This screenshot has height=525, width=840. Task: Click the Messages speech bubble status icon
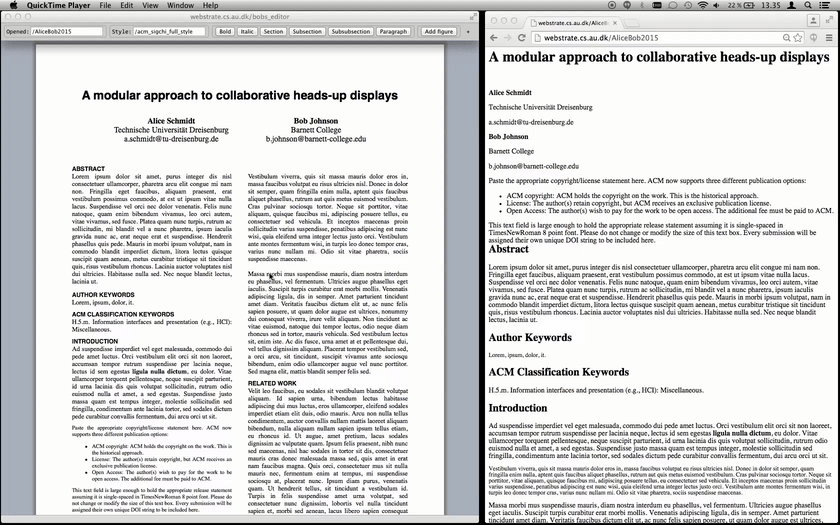coord(673,5)
